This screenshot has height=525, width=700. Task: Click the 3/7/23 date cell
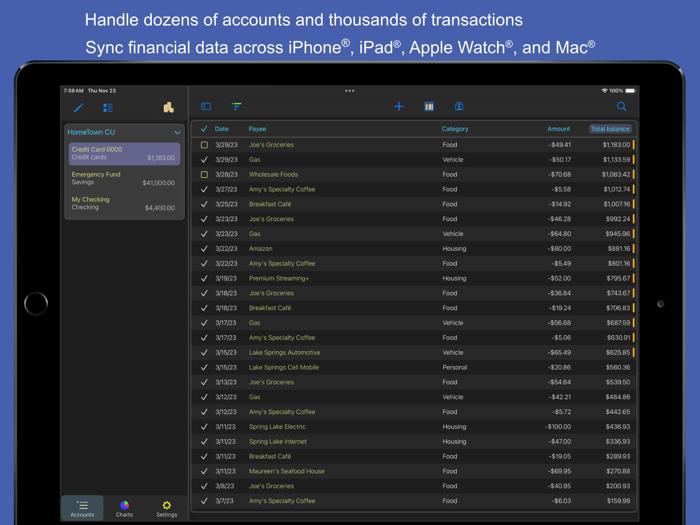pos(224,501)
